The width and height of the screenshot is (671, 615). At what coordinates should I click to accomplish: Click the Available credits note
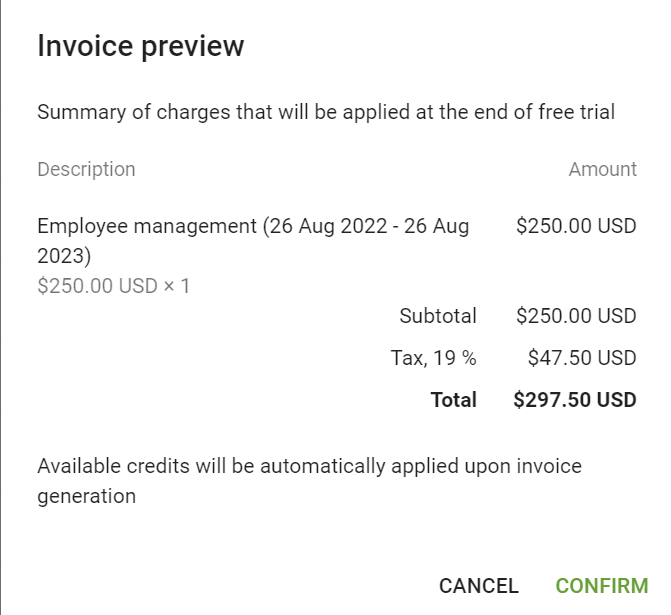tap(309, 466)
